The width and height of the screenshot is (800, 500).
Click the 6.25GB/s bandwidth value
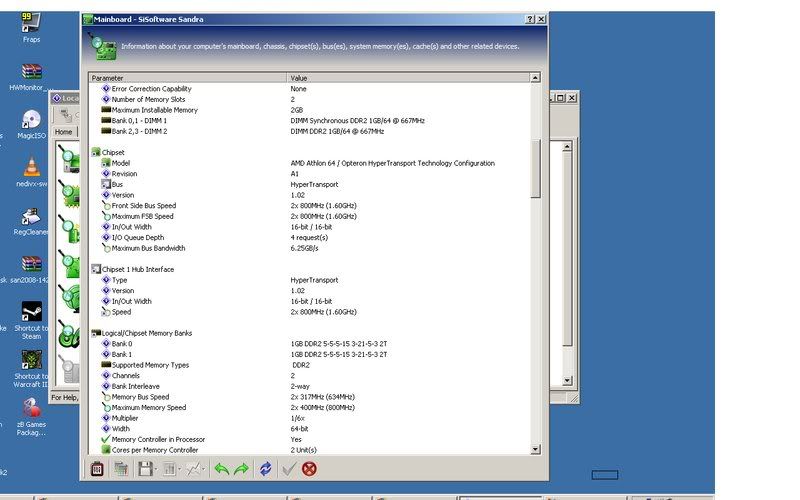click(305, 248)
